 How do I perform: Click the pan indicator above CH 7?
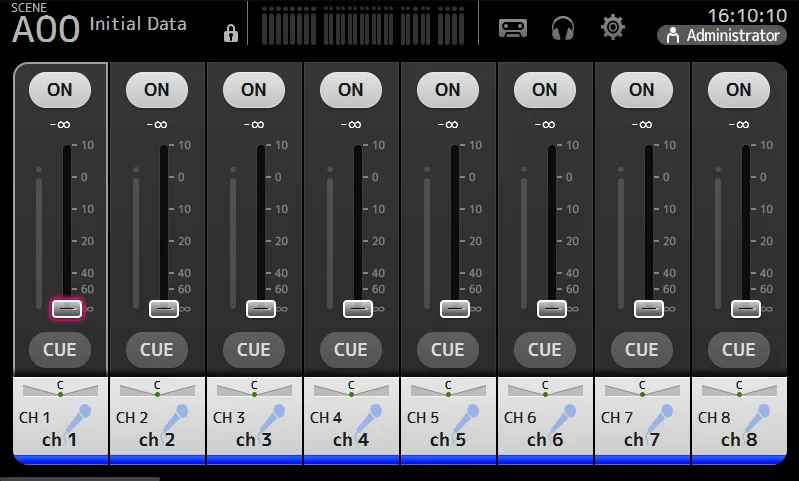tap(642, 389)
